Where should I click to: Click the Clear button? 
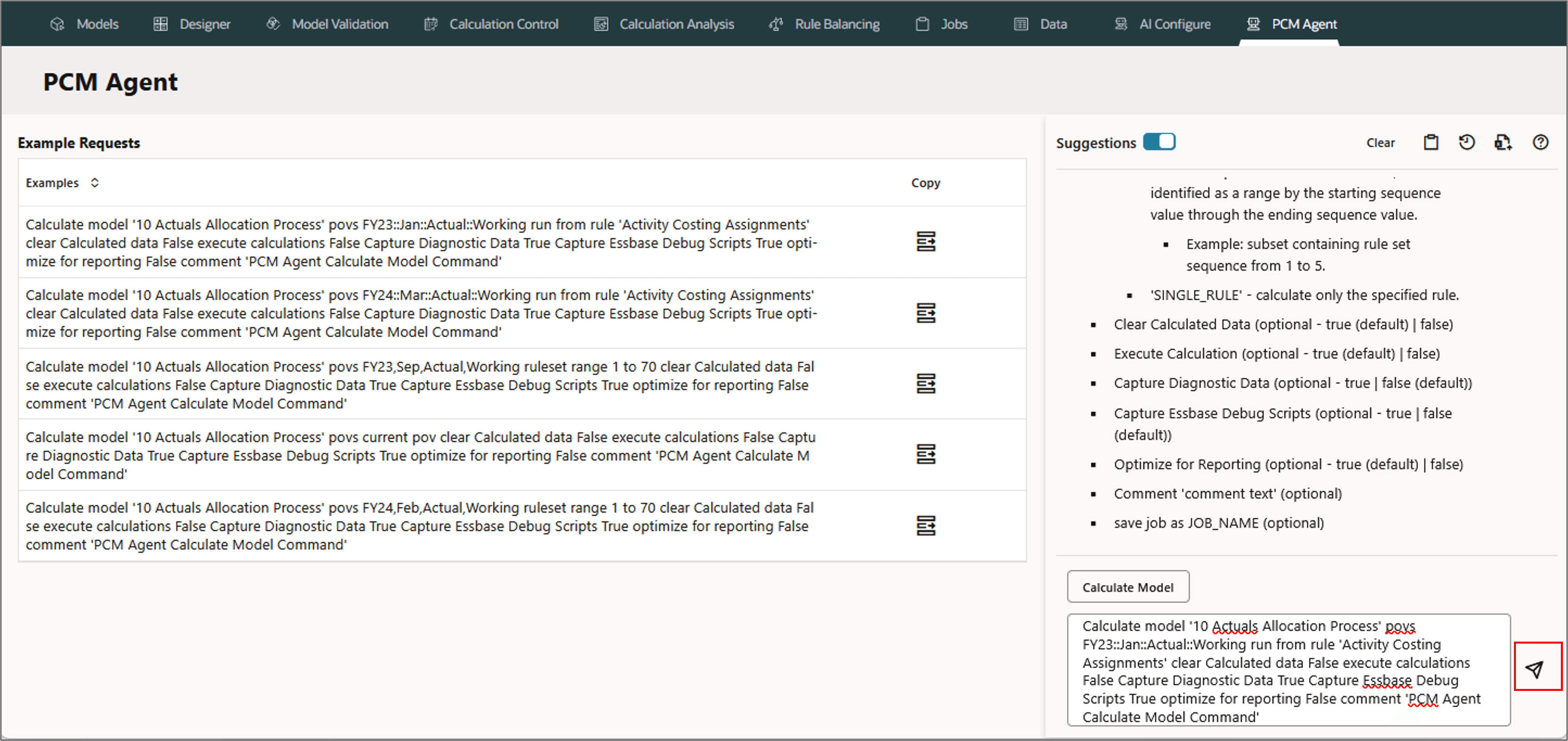(x=1380, y=142)
